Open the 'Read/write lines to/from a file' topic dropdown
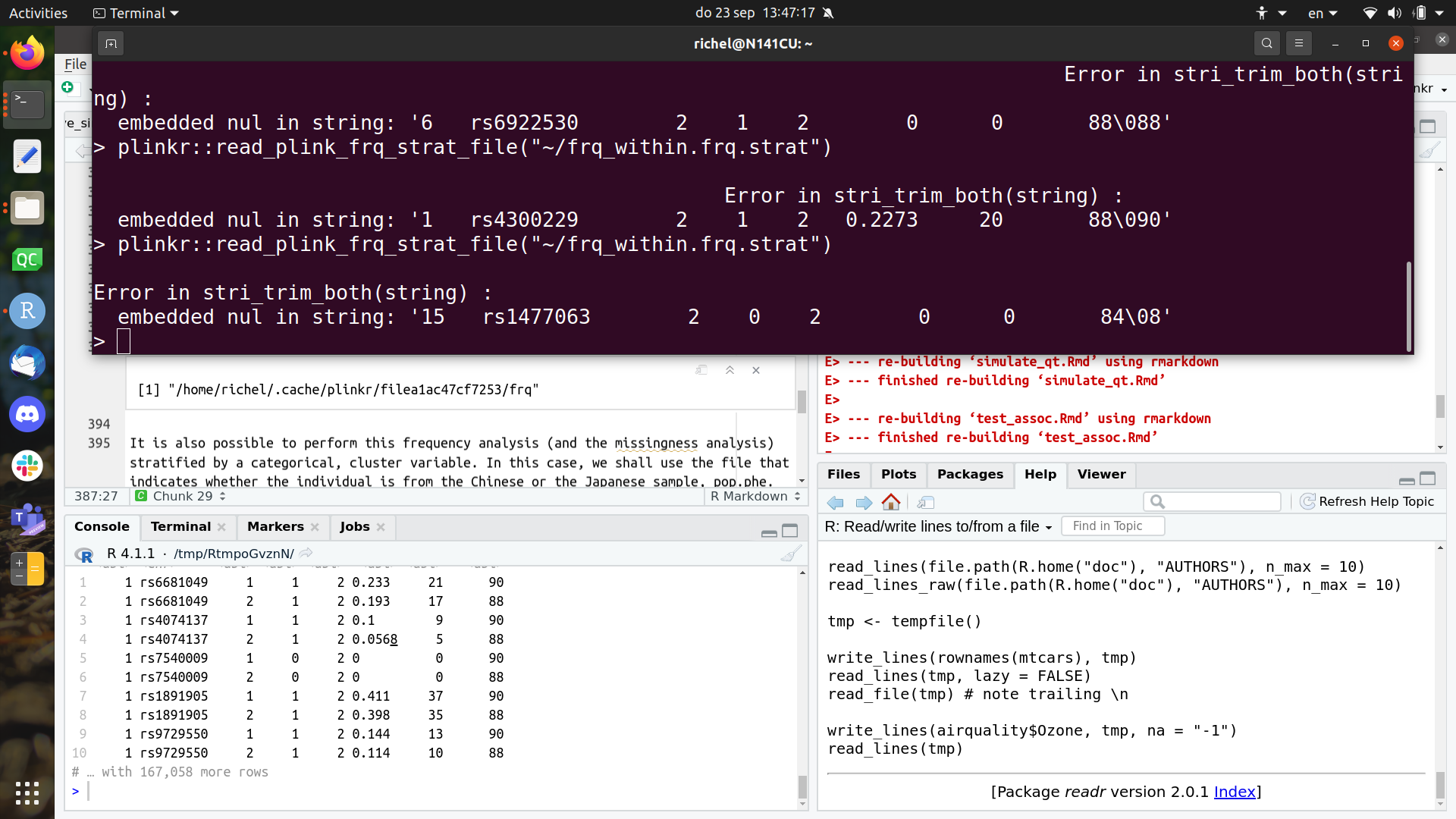 (1049, 526)
